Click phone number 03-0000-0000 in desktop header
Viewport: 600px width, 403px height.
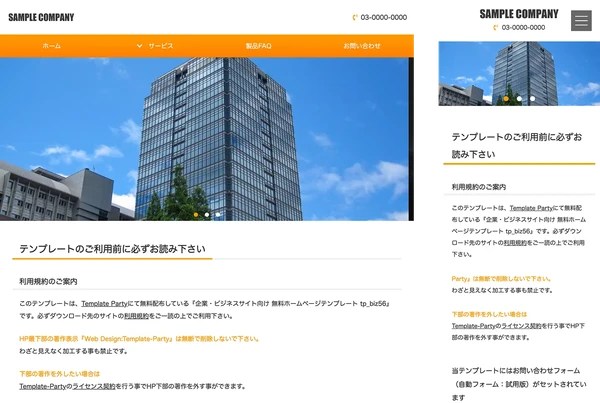pyautogui.click(x=384, y=17)
